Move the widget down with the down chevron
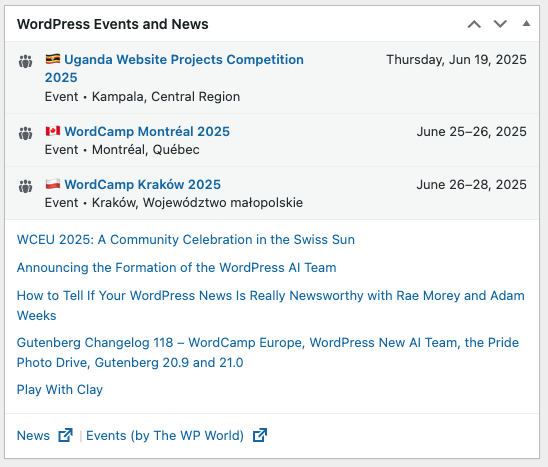The image size is (548, 467). [500, 24]
